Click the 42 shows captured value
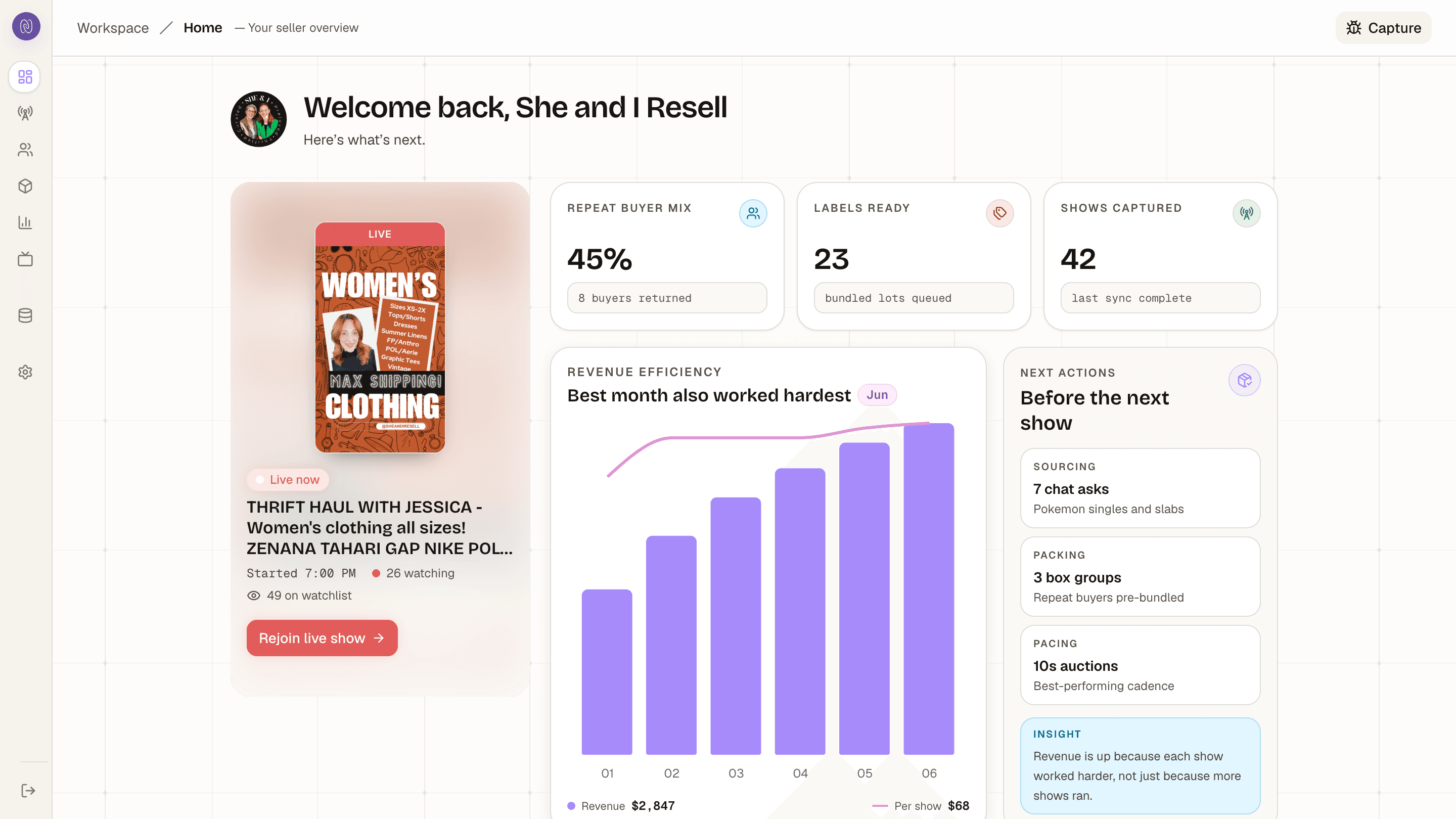Viewport: 1456px width, 819px height. (1078, 259)
